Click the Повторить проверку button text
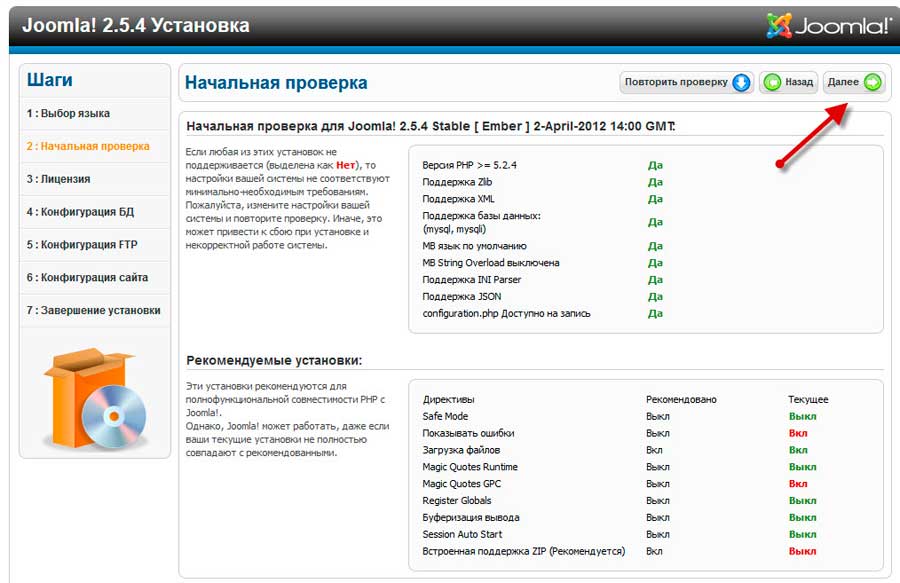 point(676,82)
